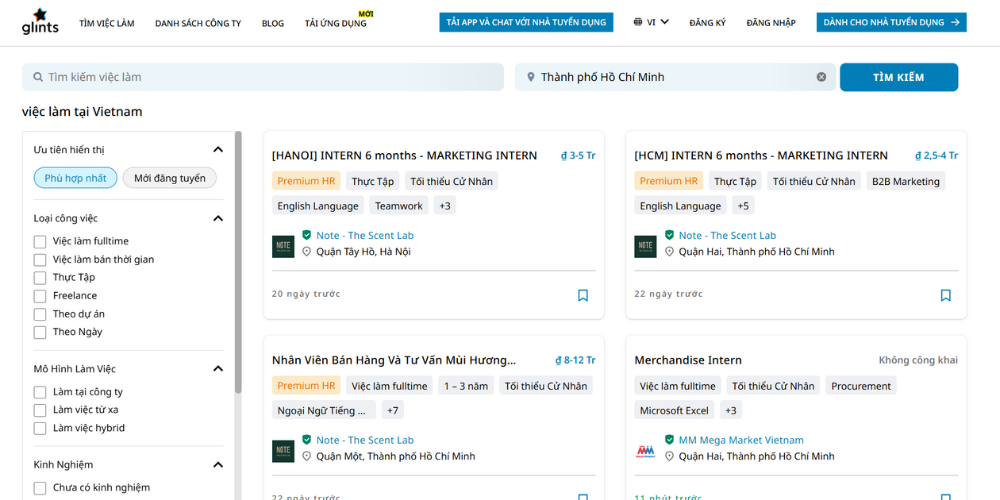Image resolution: width=1000 pixels, height=500 pixels.
Task: Click MM Mega Market Vietnam logo
Action: click(x=645, y=452)
